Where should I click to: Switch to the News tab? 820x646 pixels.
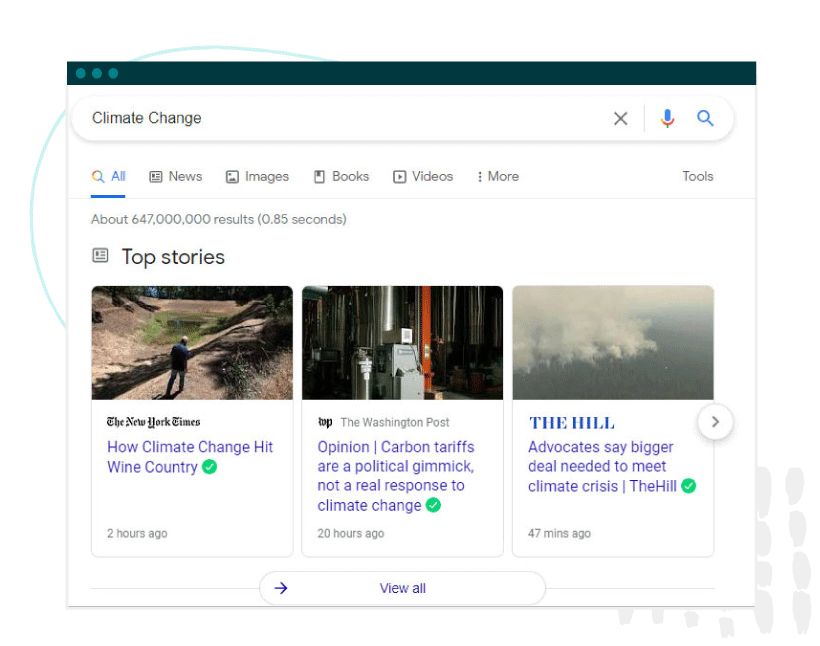pos(176,177)
